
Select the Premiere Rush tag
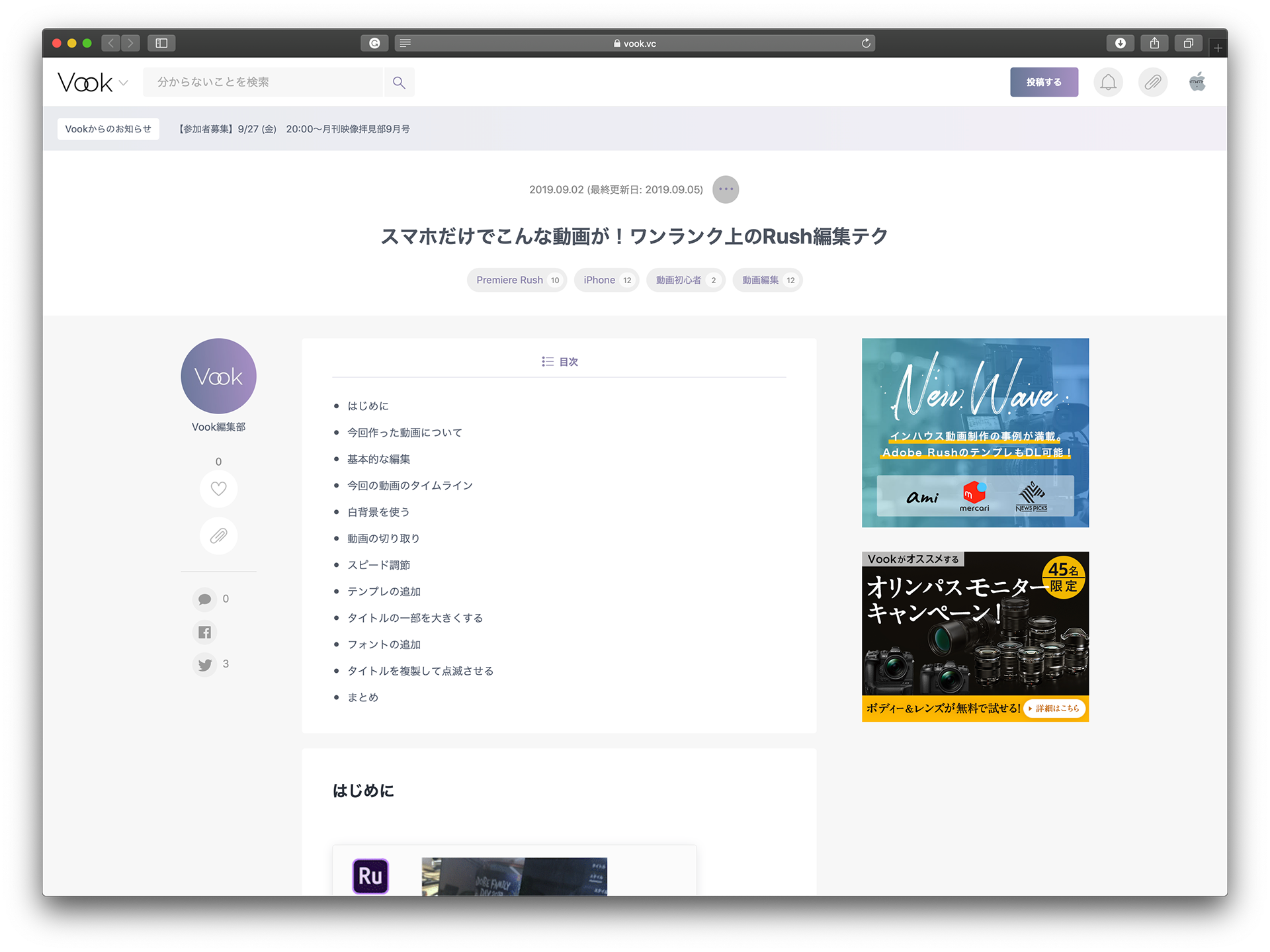click(517, 281)
